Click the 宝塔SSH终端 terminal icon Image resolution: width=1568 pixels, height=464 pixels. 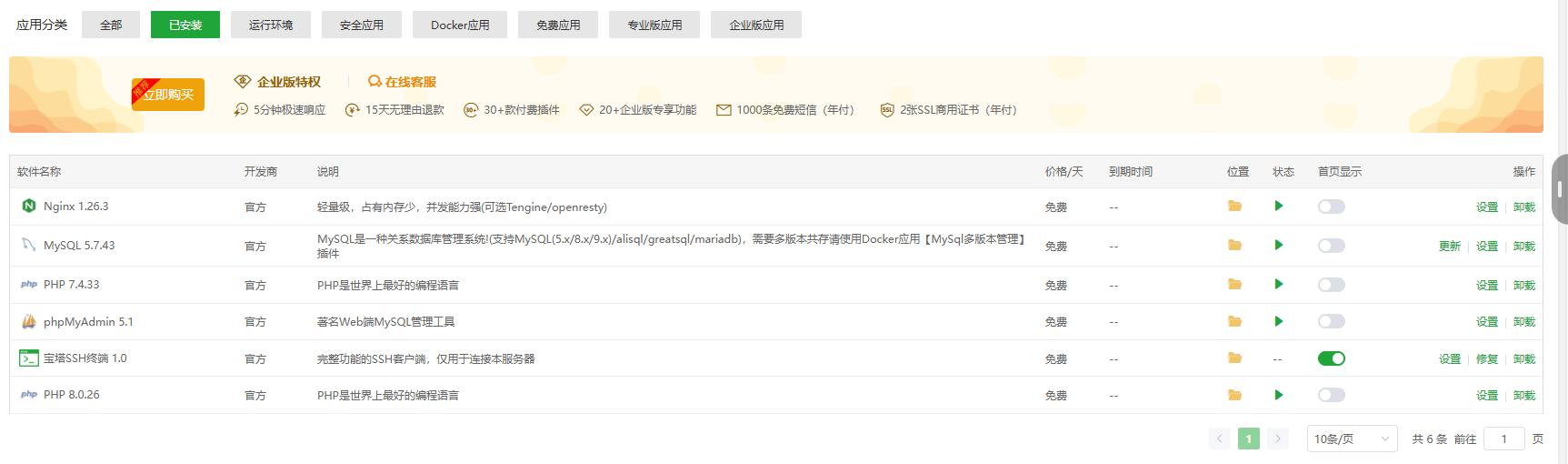point(29,358)
